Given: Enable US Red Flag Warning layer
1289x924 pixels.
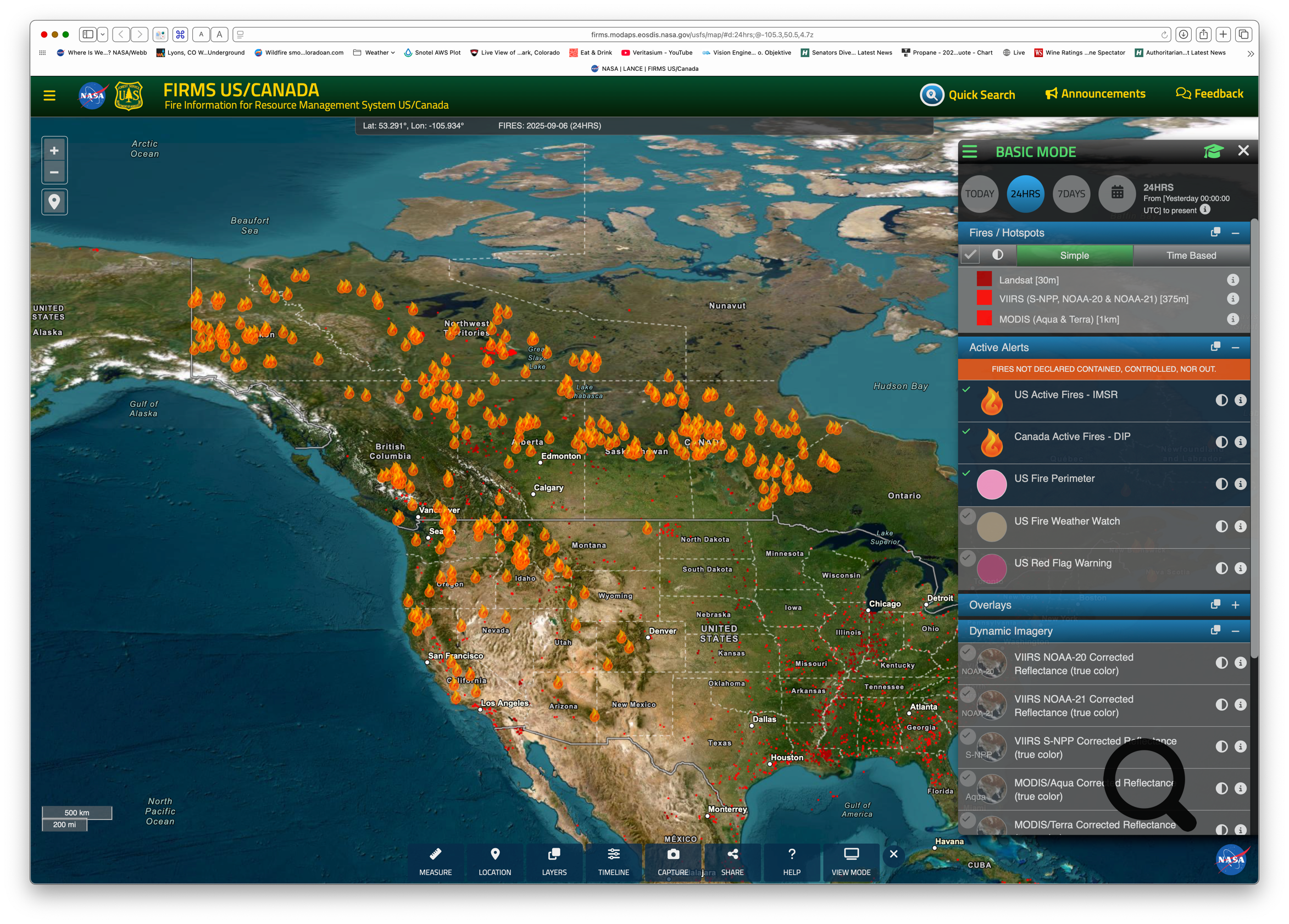Looking at the screenshot, I should pos(968,558).
